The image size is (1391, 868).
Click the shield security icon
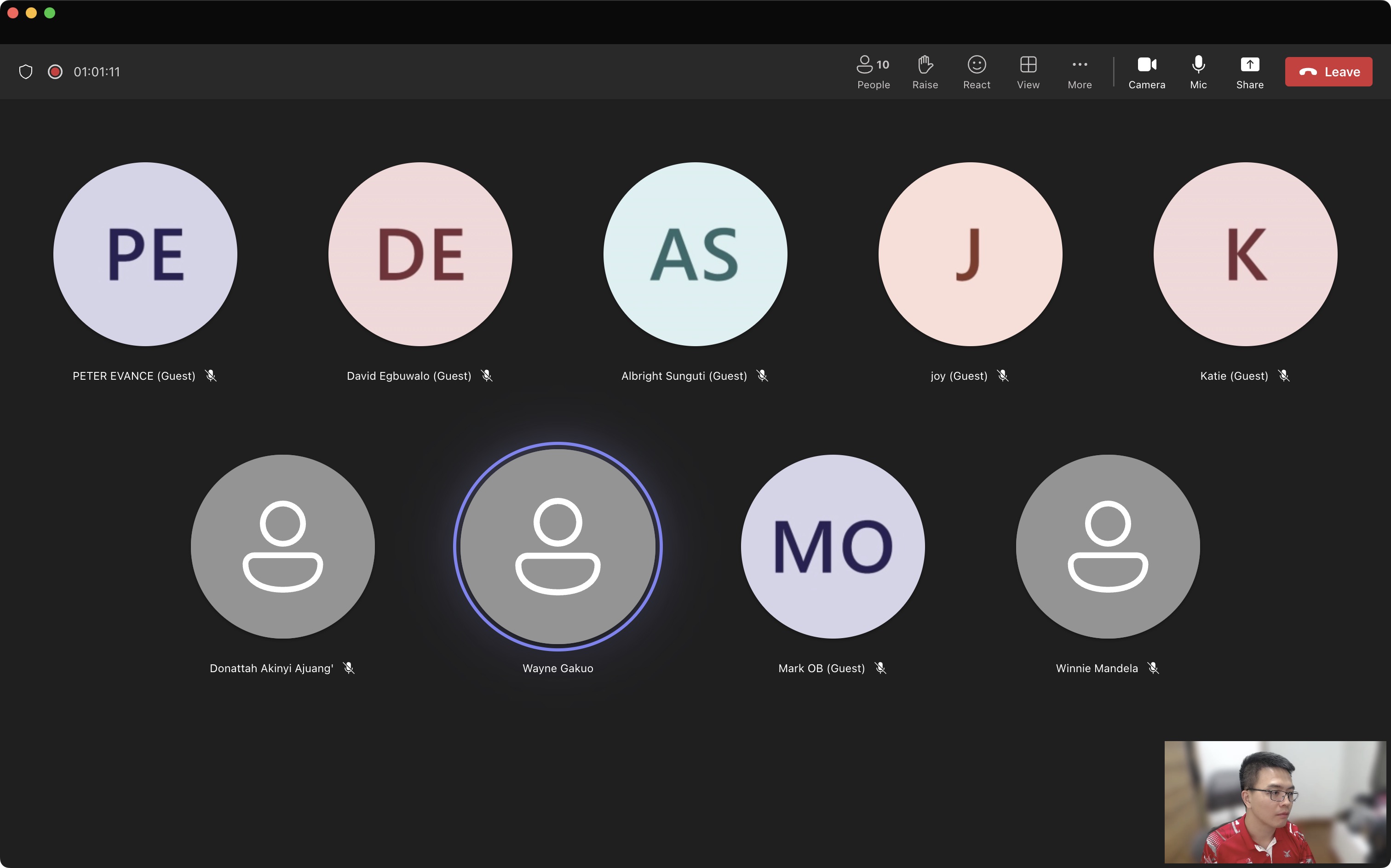[25, 72]
